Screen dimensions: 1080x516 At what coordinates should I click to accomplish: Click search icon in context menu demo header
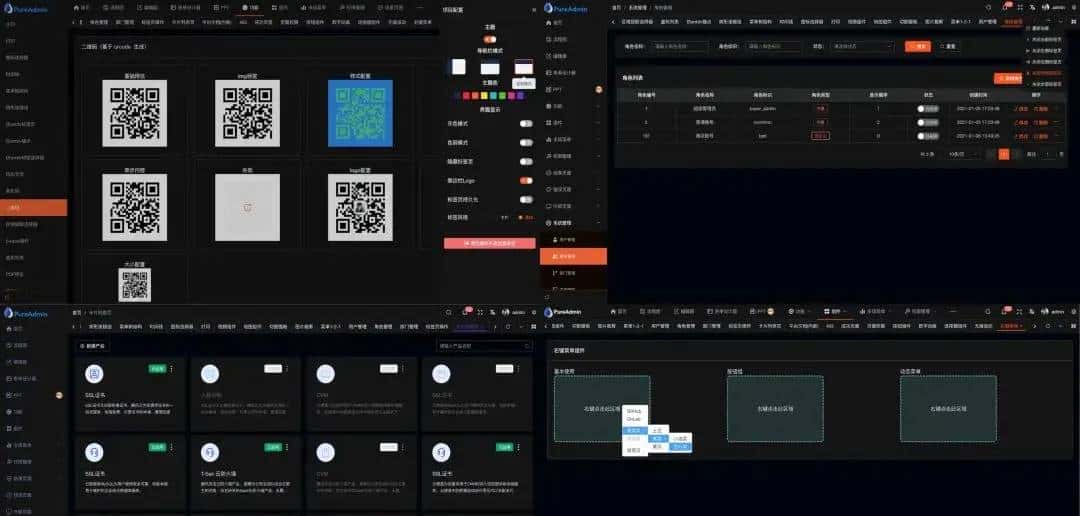(988, 312)
